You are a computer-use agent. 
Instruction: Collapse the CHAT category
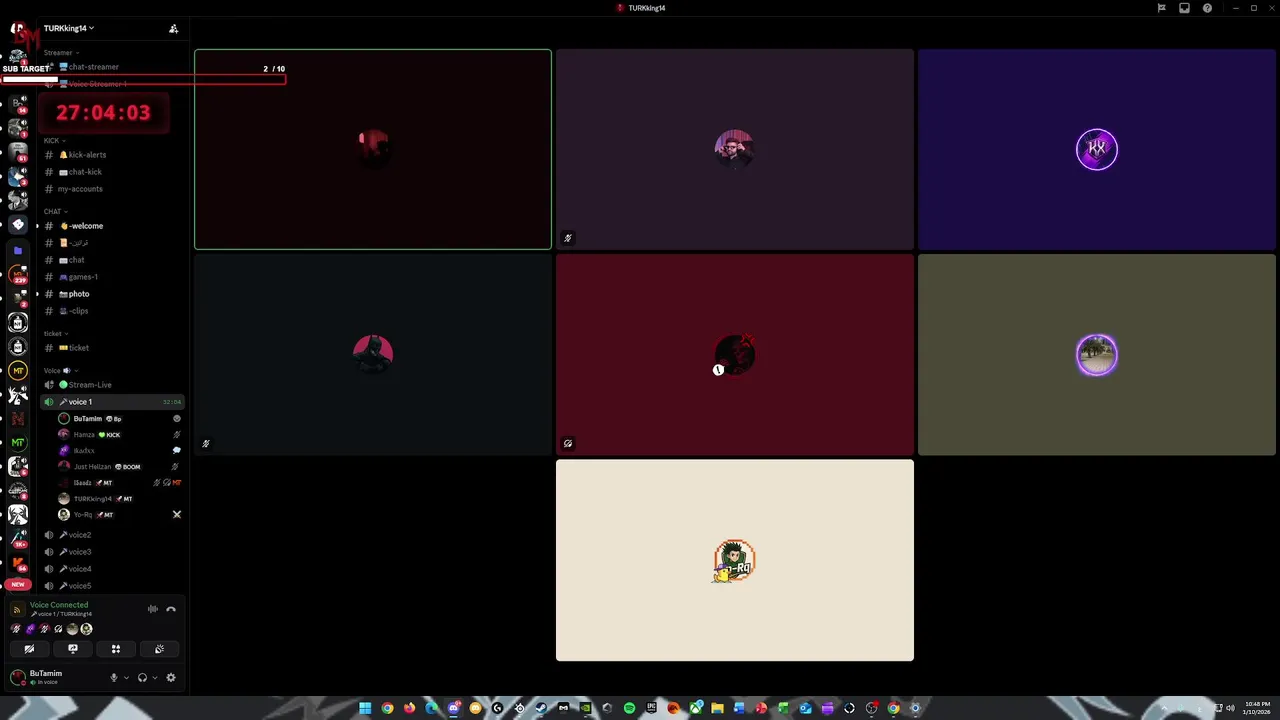click(x=55, y=211)
